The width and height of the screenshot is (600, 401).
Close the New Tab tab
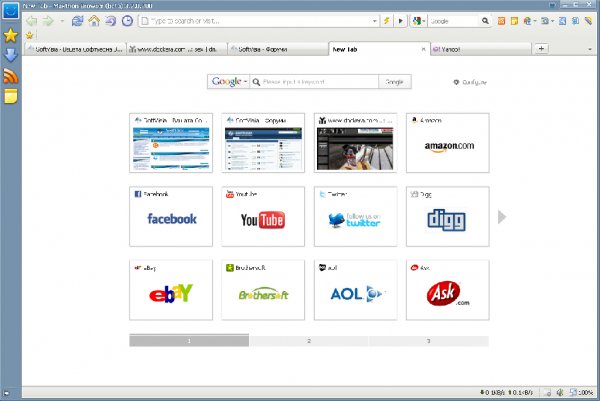click(423, 49)
